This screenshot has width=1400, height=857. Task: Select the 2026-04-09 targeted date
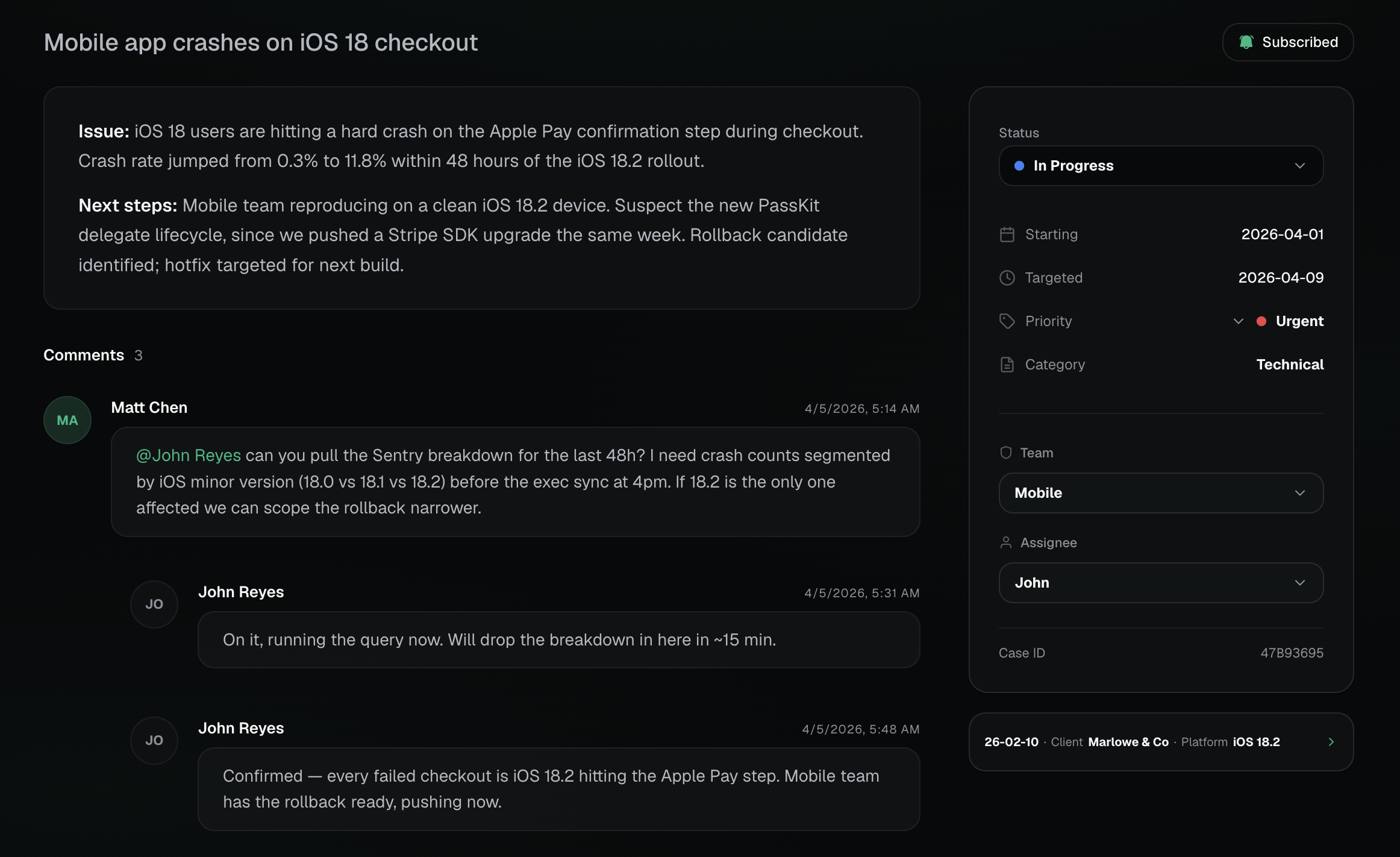click(1280, 278)
